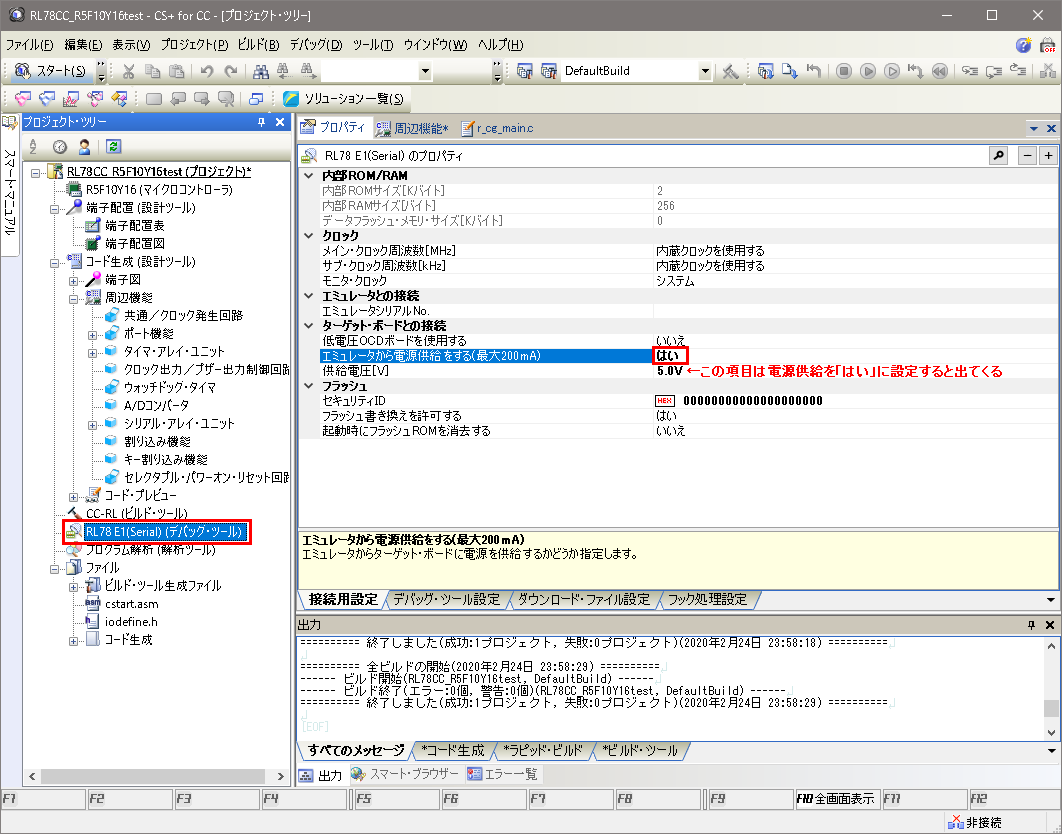Switch output to *ビルド・ツール tab
The width and height of the screenshot is (1062, 834).
pyautogui.click(x=639, y=750)
